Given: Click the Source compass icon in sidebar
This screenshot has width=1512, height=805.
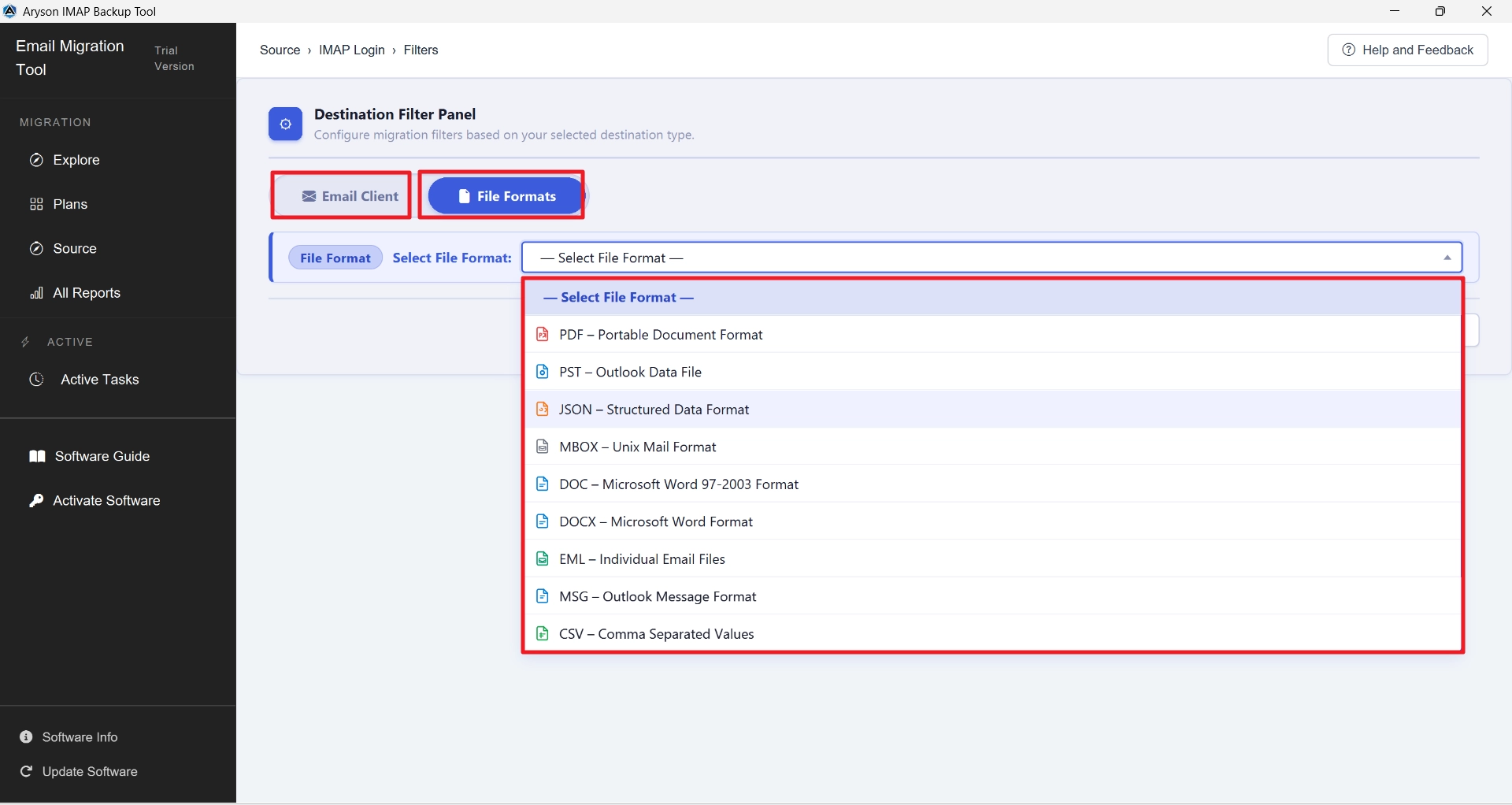Looking at the screenshot, I should point(36,248).
